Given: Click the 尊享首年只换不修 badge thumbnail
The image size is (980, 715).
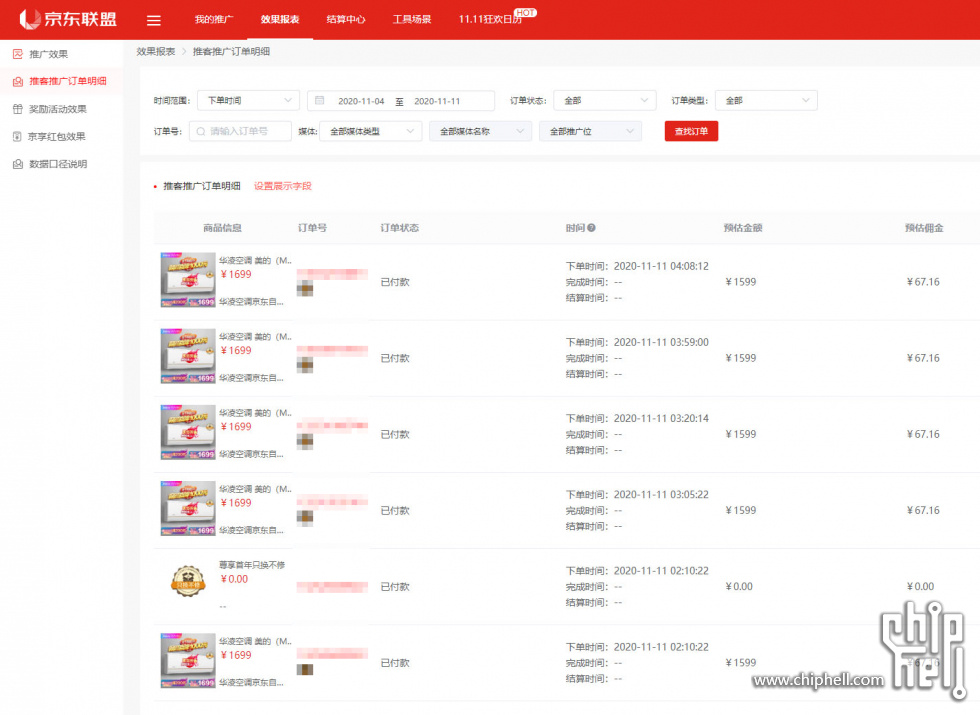Looking at the screenshot, I should tap(188, 581).
